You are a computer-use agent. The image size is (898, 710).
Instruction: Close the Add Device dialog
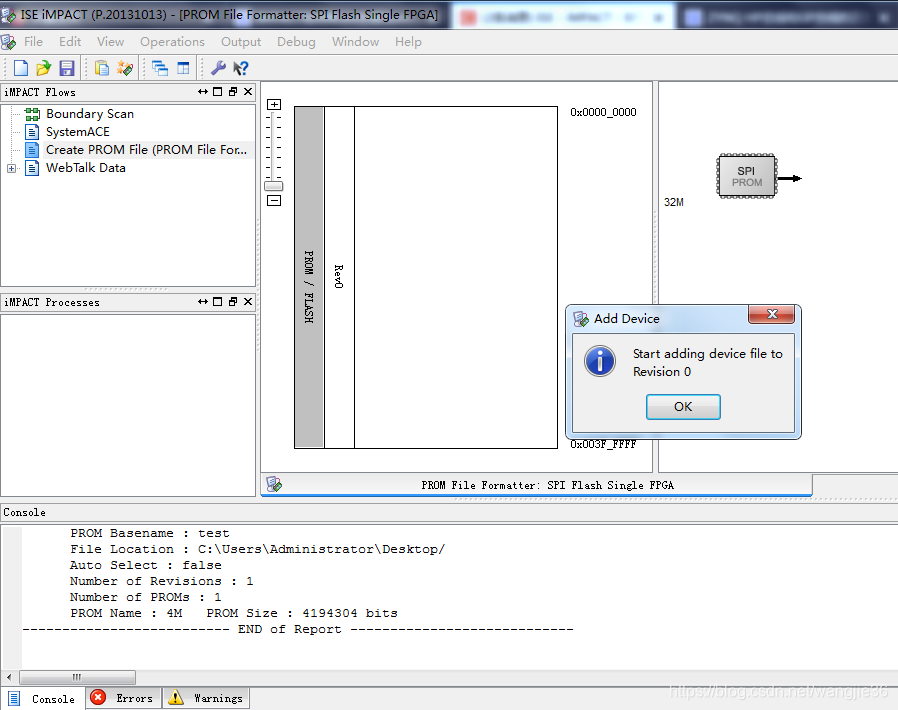pyautogui.click(x=771, y=314)
